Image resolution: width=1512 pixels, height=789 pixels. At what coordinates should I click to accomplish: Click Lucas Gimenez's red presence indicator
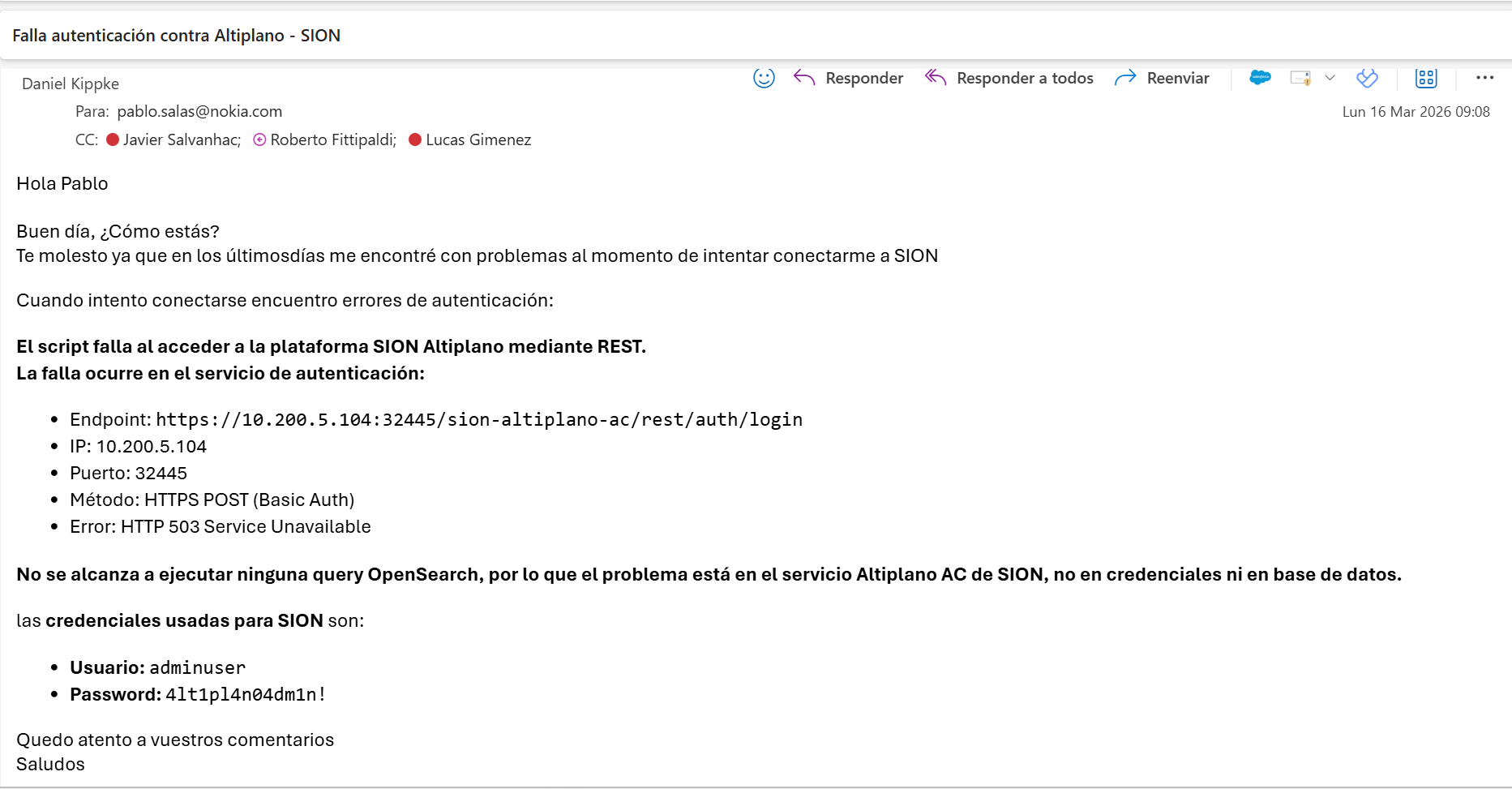click(415, 139)
